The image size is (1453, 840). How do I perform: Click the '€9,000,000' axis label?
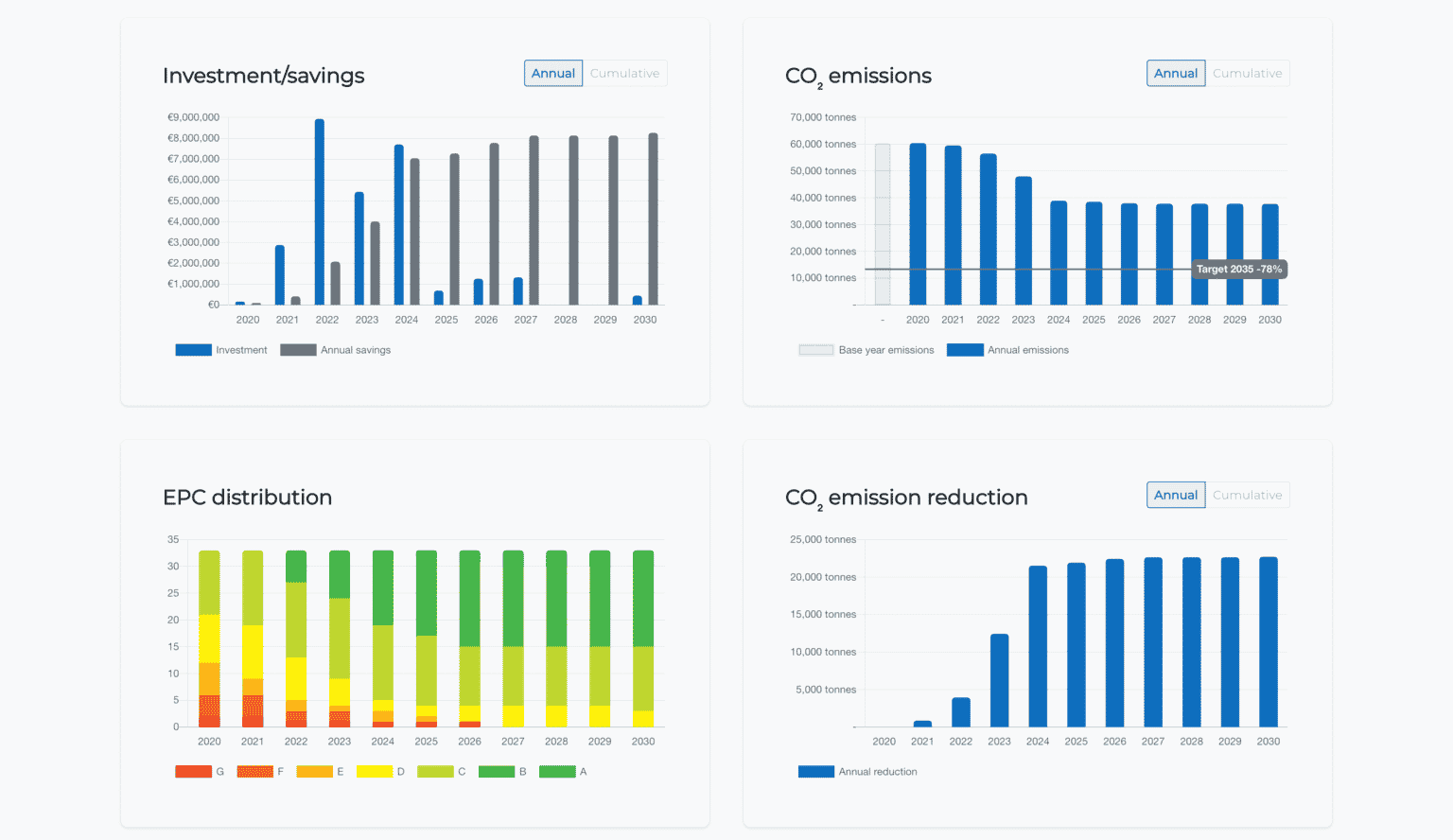(193, 117)
